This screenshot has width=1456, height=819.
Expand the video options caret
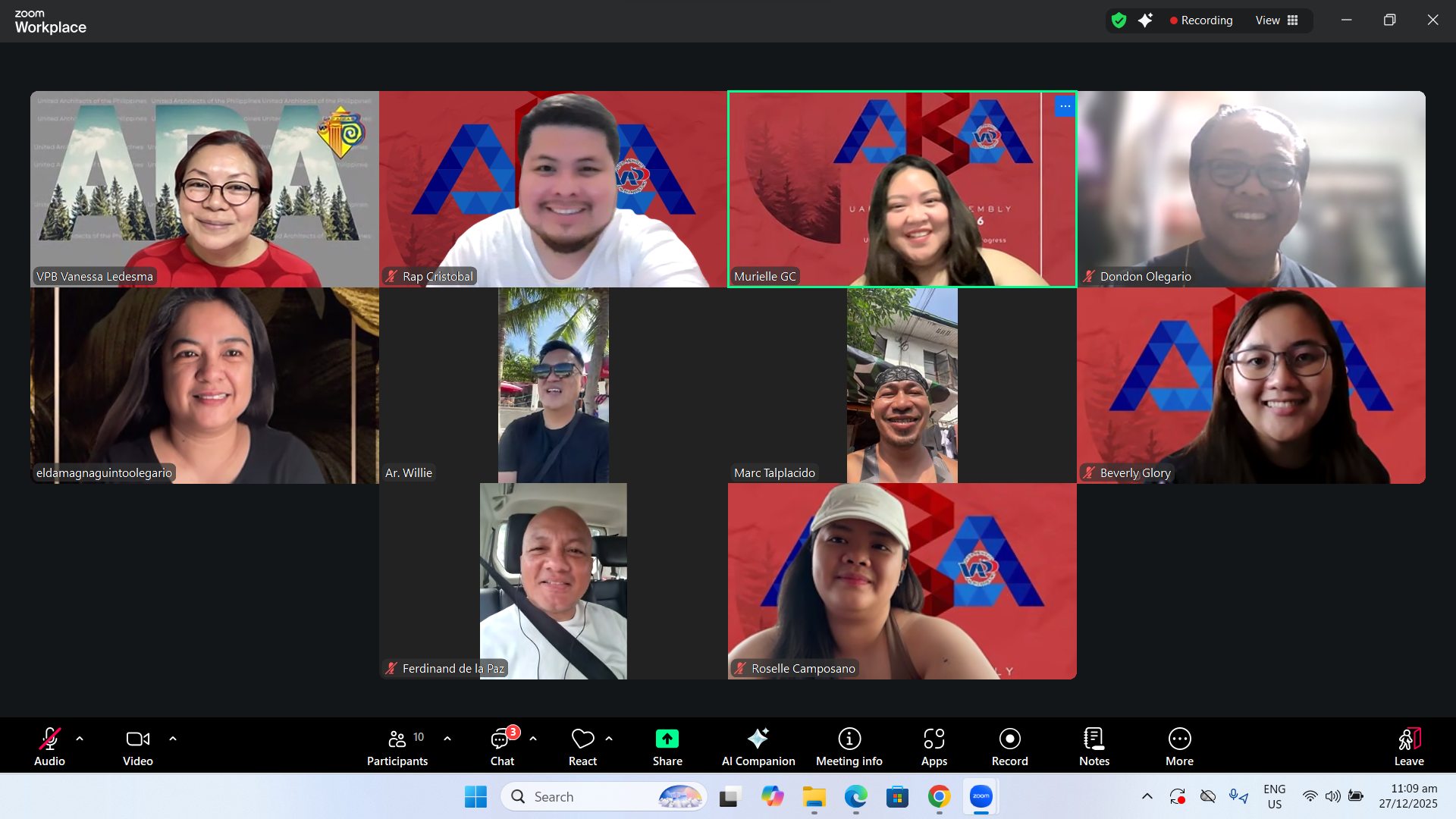173,739
